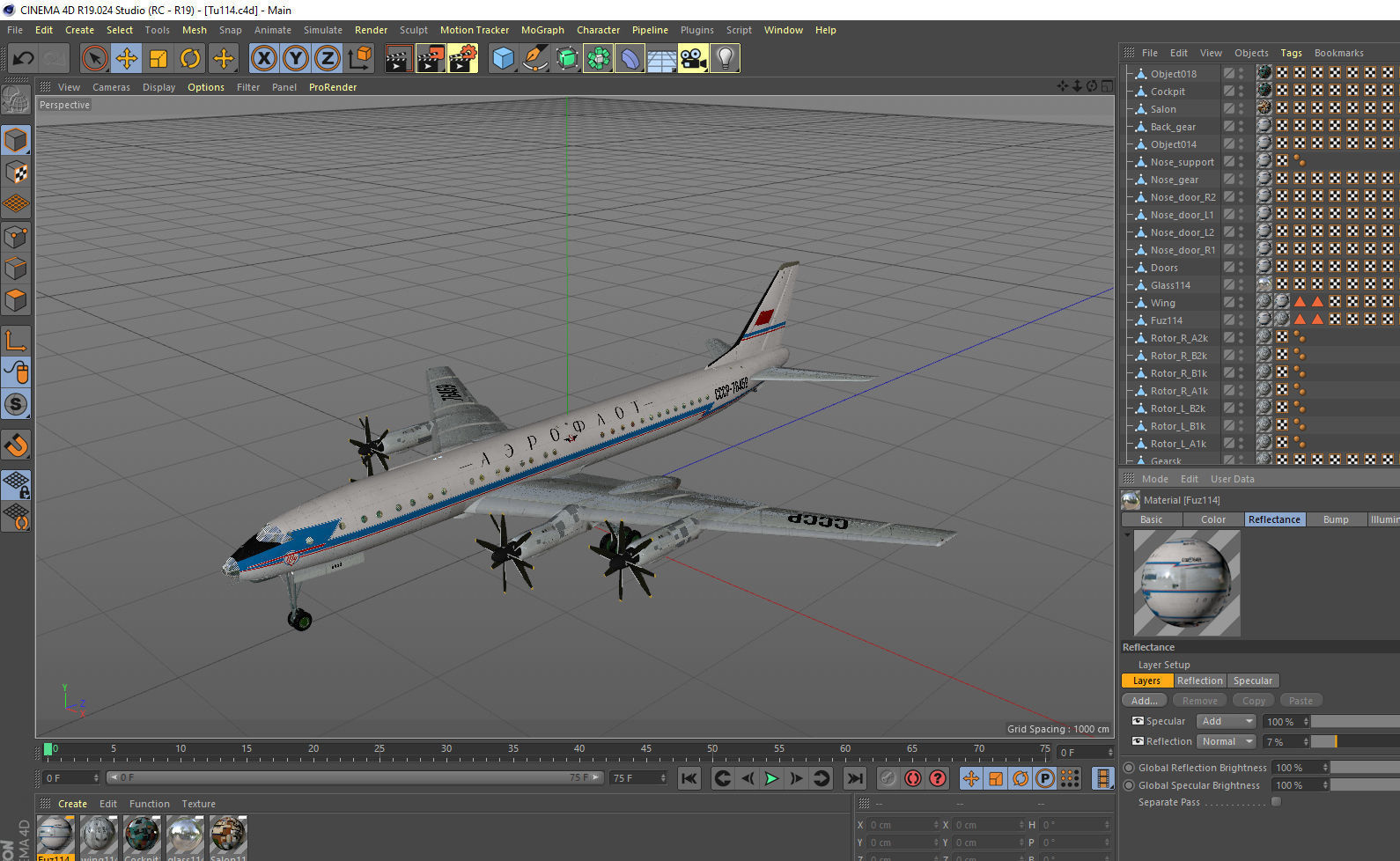The image size is (1400, 861).
Task: Activate the Scale tool
Action: pos(158,59)
